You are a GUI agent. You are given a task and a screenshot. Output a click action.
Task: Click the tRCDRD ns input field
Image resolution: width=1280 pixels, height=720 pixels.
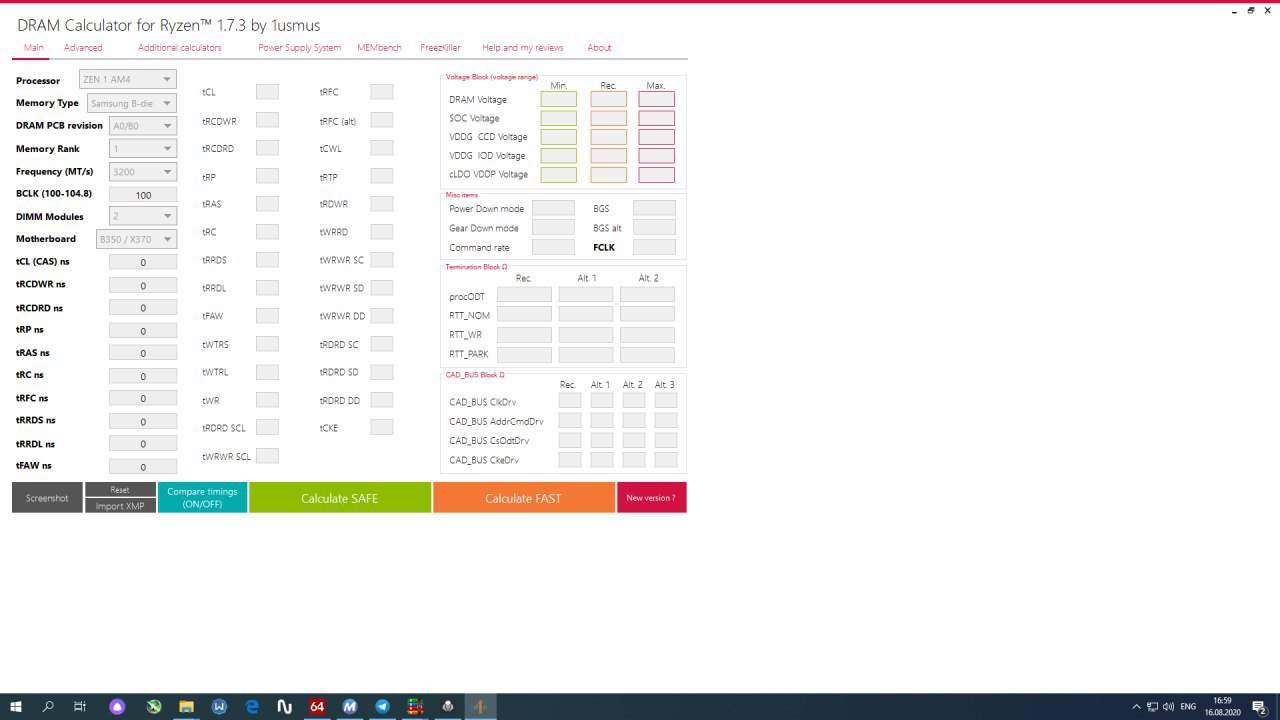click(143, 308)
